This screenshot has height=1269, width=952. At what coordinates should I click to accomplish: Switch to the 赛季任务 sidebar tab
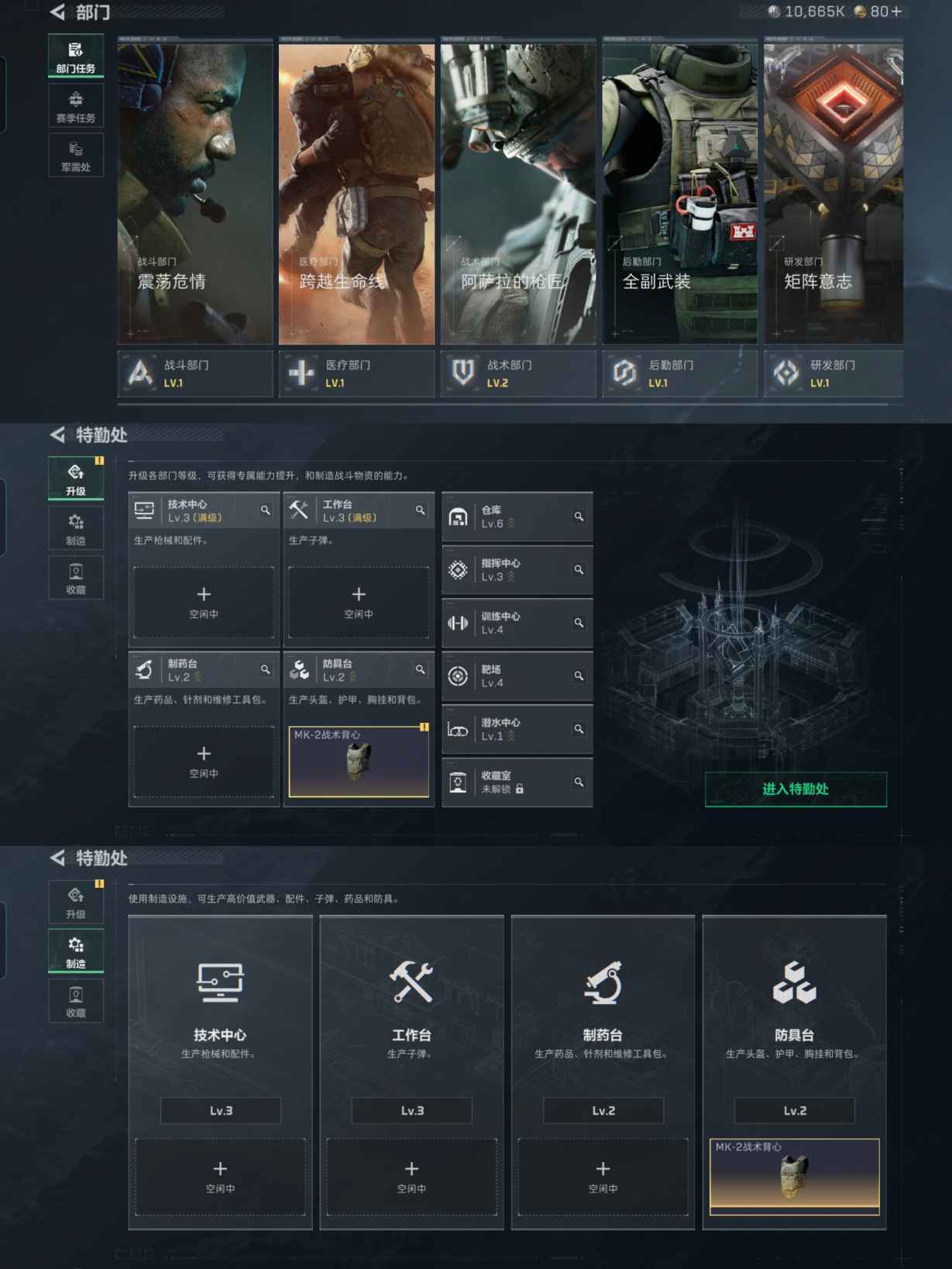click(x=75, y=106)
